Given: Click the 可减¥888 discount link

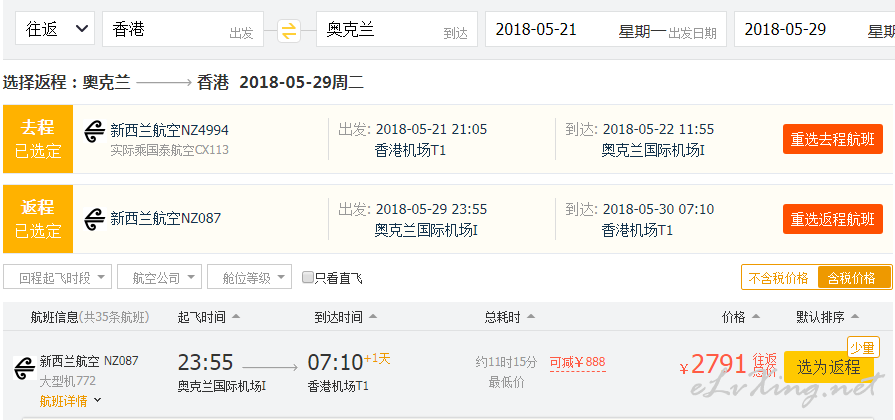Looking at the screenshot, I should coord(577,362).
